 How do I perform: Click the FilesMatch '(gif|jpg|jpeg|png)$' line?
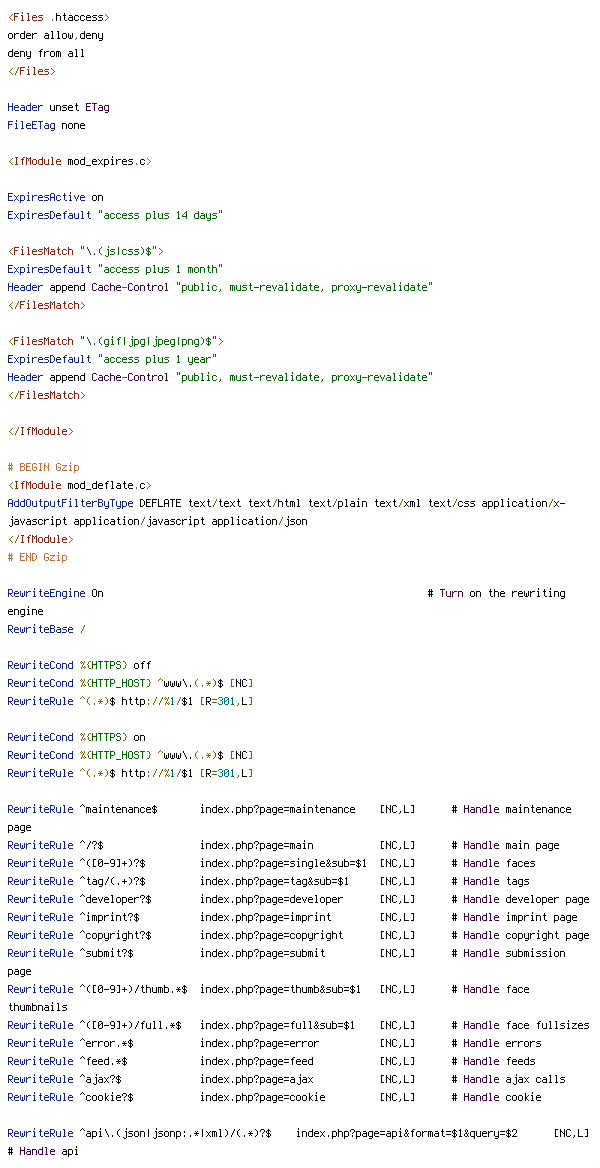(x=116, y=341)
